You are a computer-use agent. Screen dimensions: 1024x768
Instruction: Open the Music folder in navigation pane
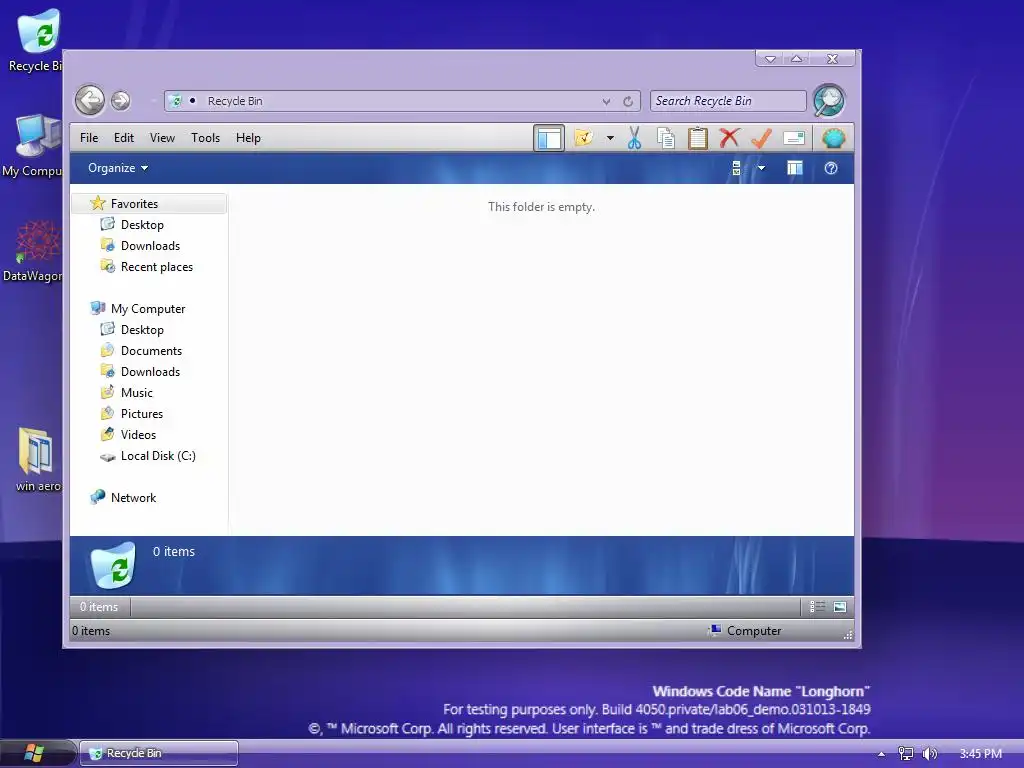136,392
